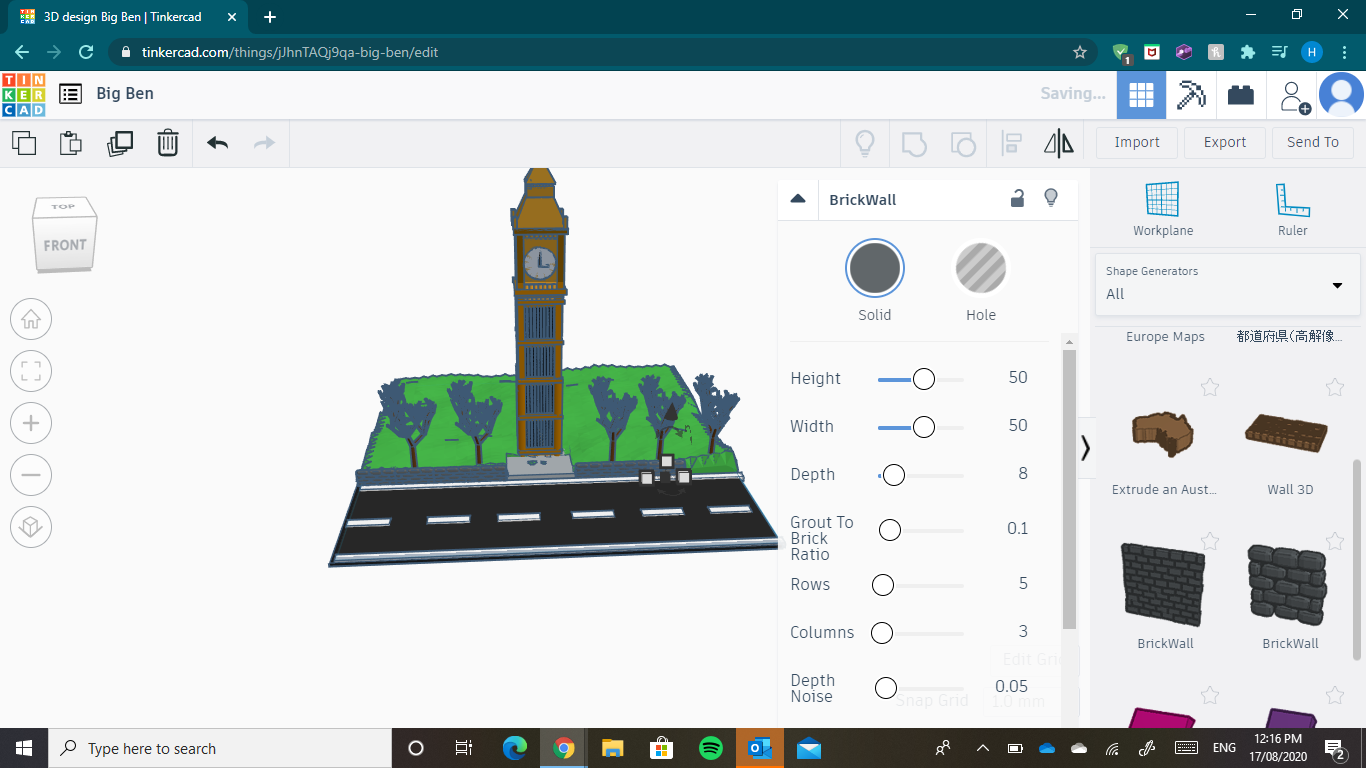Star the first BrickWall shape generator

pos(1210,541)
